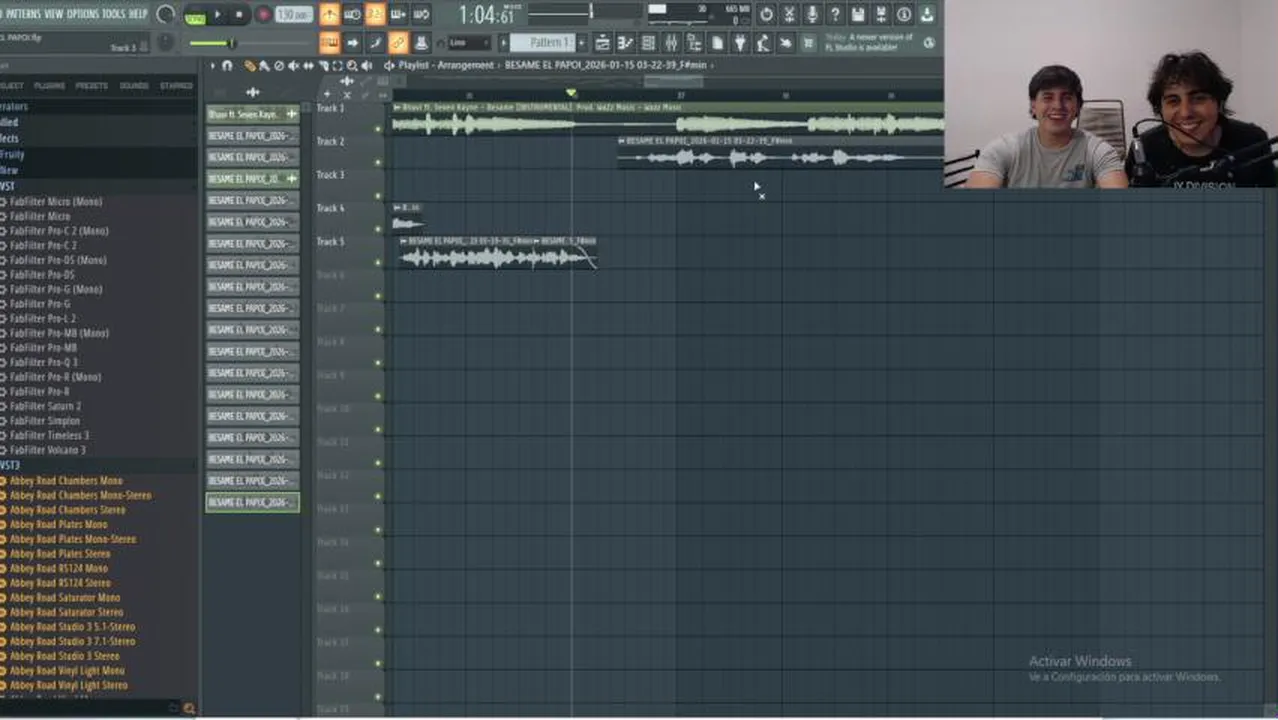Toggle the metronome
The width and height of the screenshot is (1278, 720).
click(329, 14)
